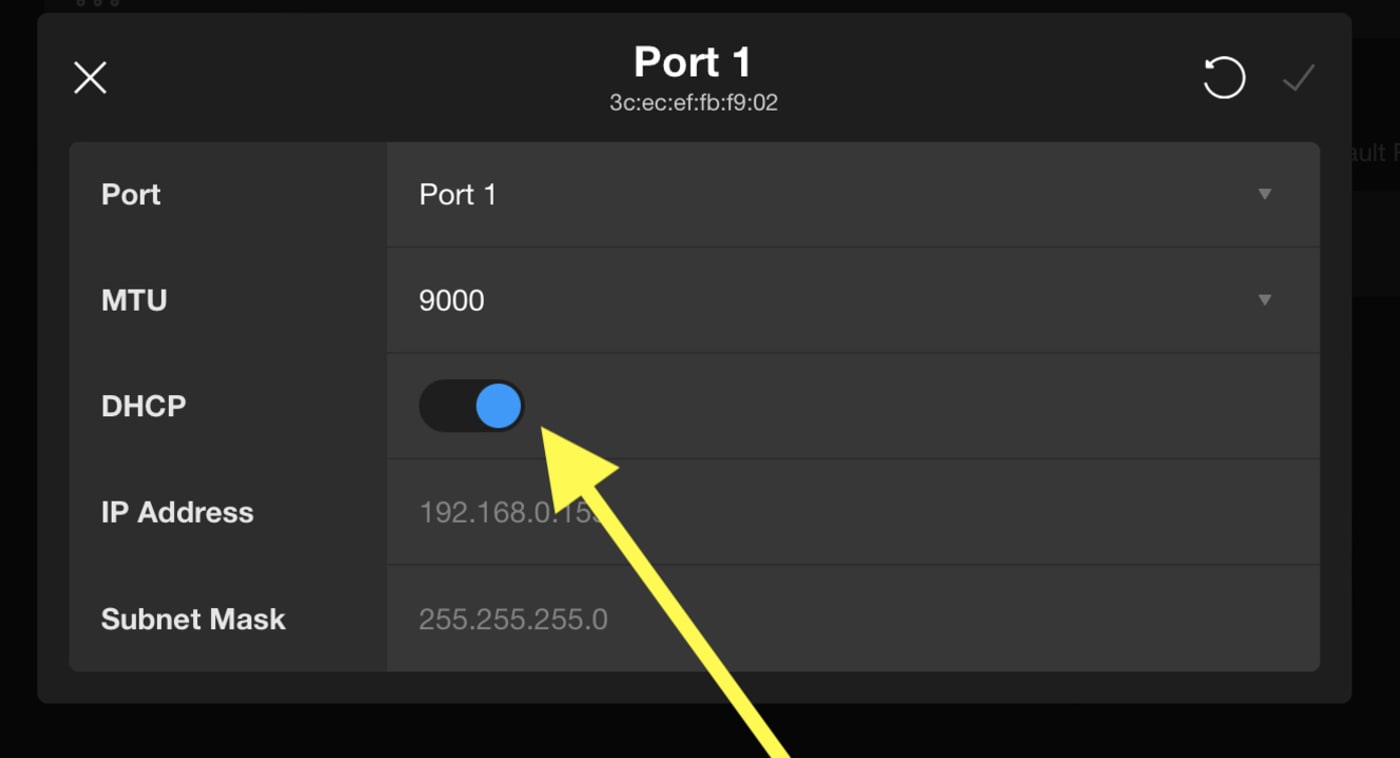
Task: Close the Port 1 settings dialog
Action: click(x=90, y=78)
